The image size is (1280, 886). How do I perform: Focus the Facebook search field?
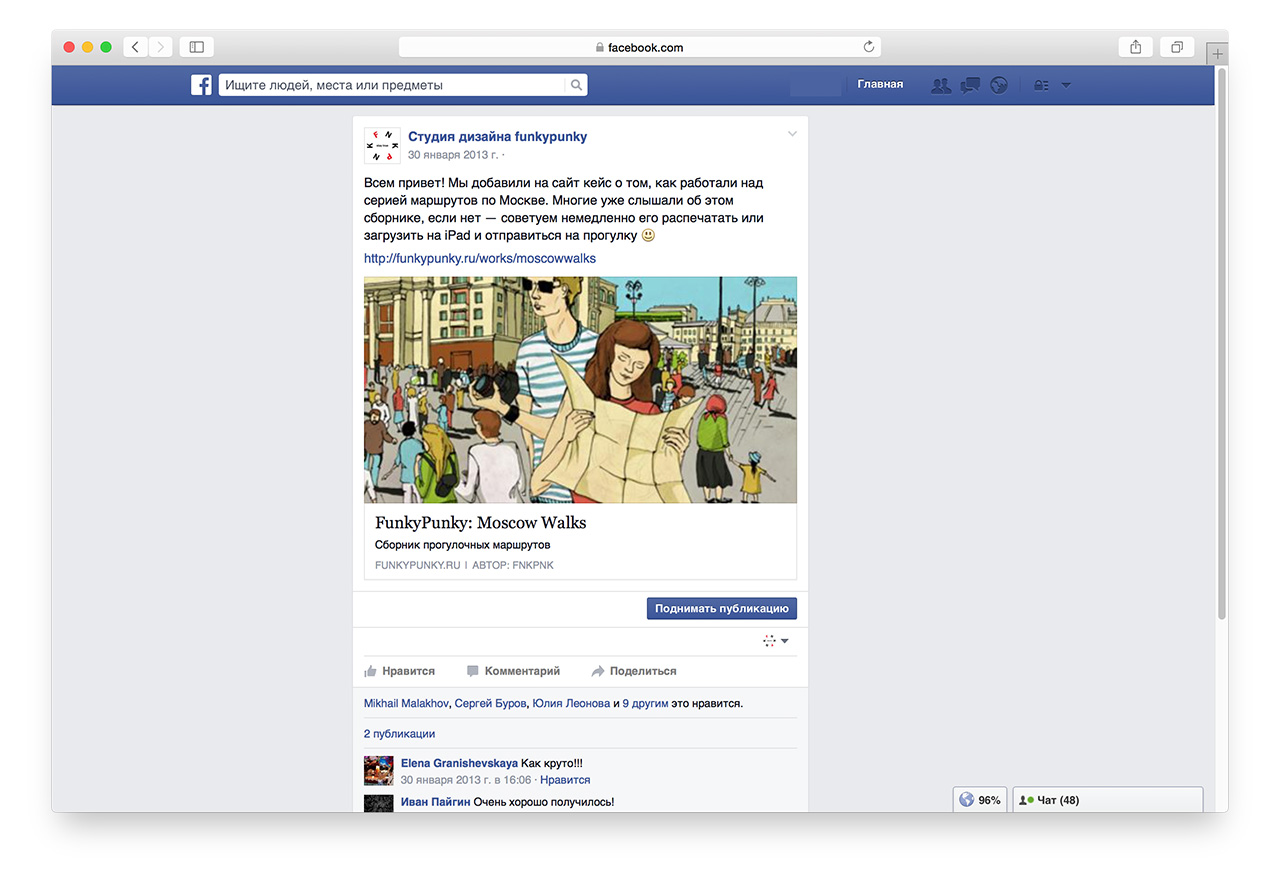tap(392, 85)
